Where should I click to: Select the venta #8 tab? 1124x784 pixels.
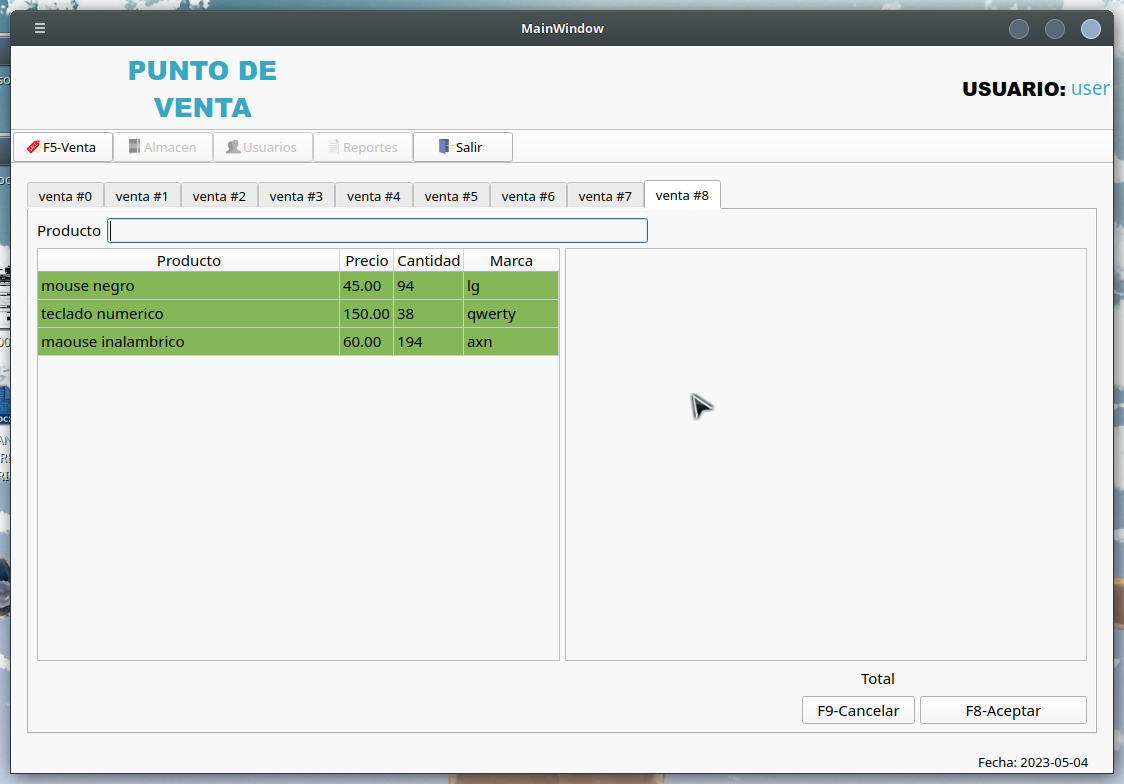point(682,195)
